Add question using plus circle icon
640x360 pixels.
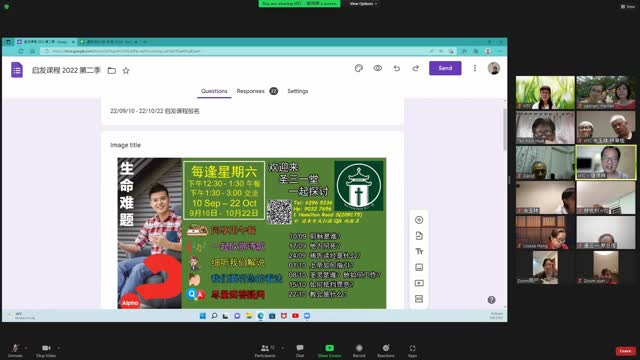[419, 220]
